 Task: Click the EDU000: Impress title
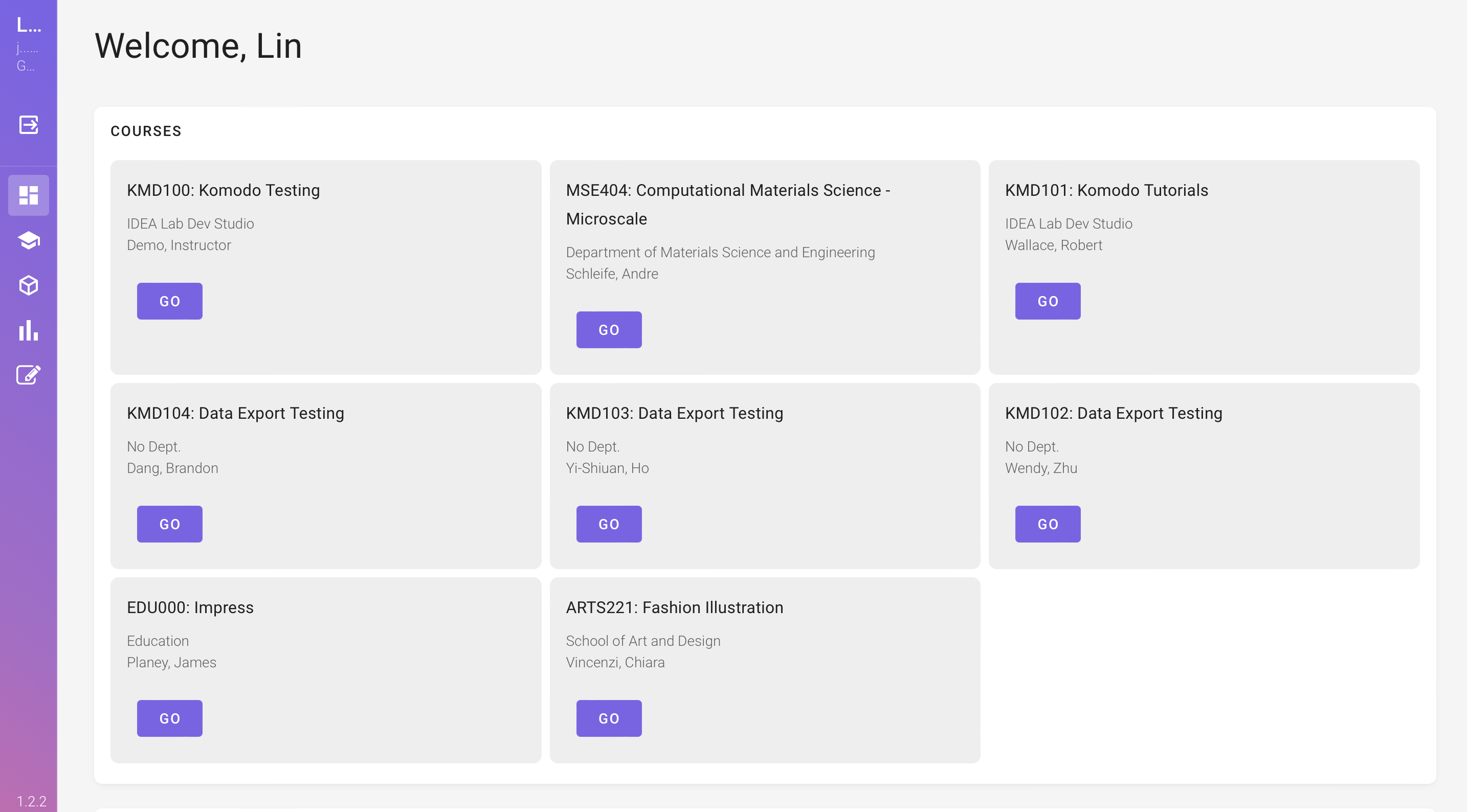coord(190,607)
